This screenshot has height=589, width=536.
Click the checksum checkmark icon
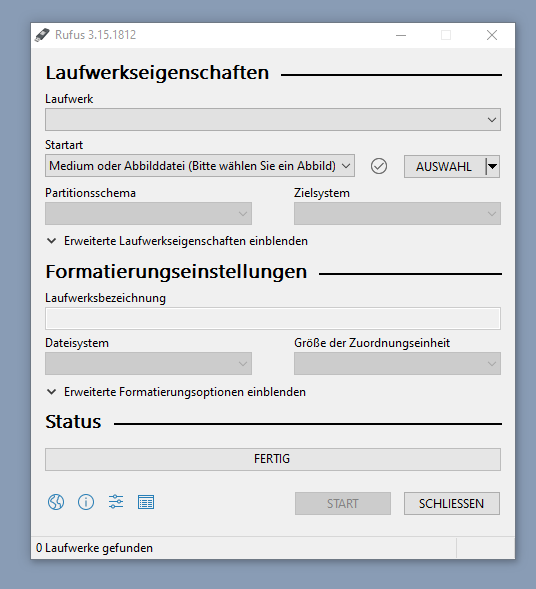pos(379,166)
